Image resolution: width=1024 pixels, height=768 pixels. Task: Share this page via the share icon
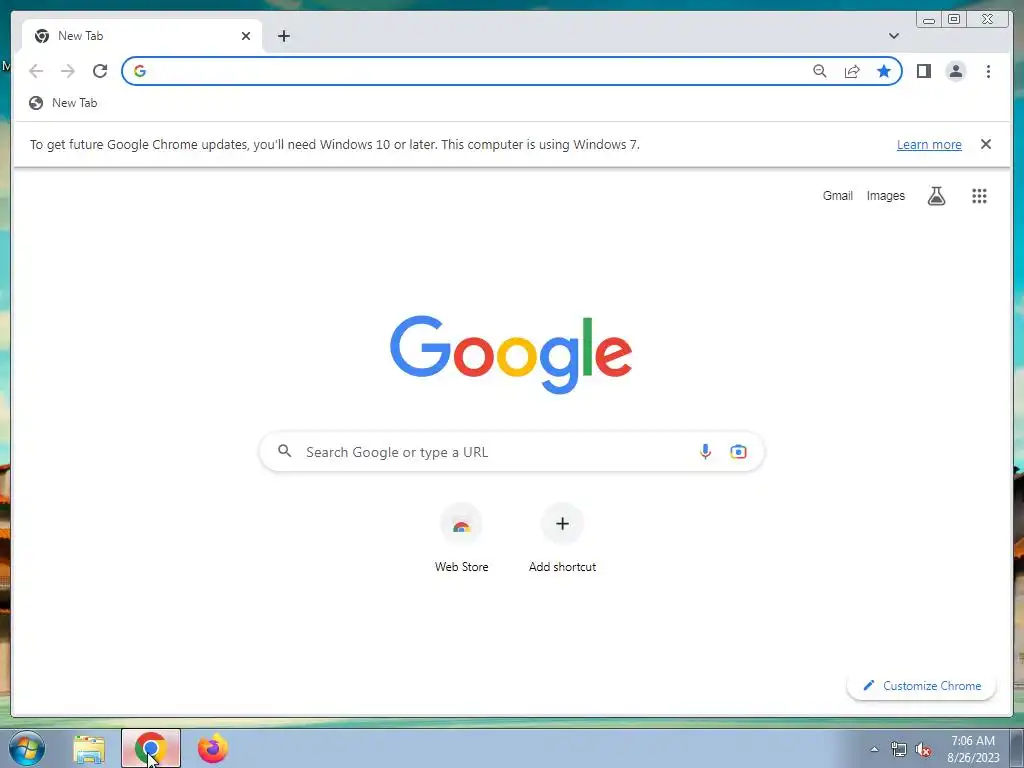click(852, 71)
